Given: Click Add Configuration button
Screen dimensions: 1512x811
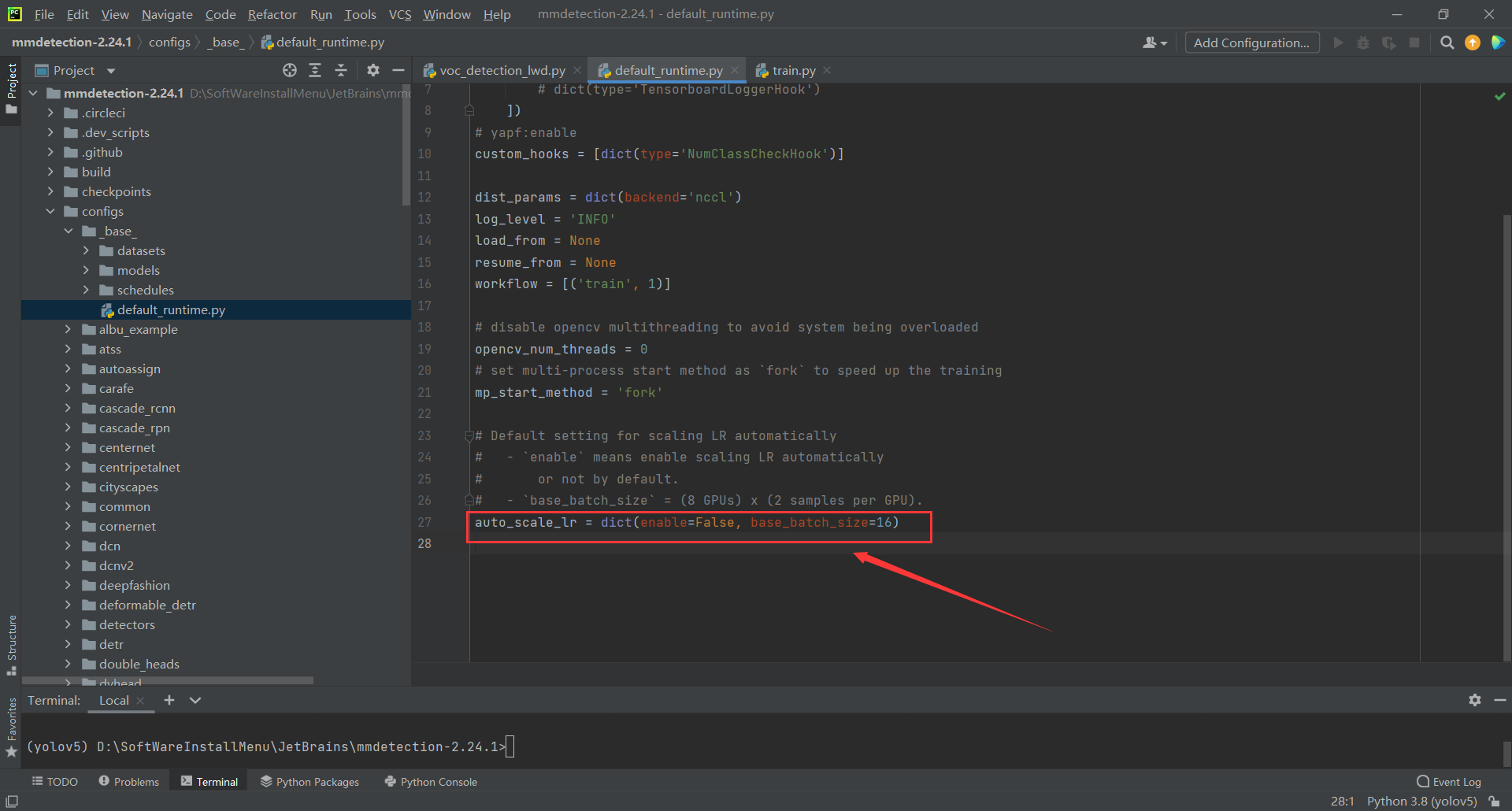Looking at the screenshot, I should click(1251, 43).
